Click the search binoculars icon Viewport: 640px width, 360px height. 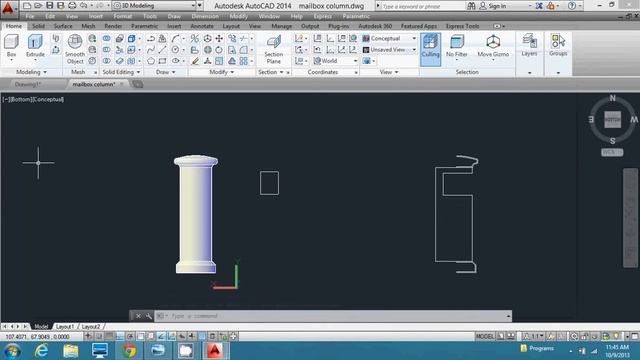click(x=471, y=6)
